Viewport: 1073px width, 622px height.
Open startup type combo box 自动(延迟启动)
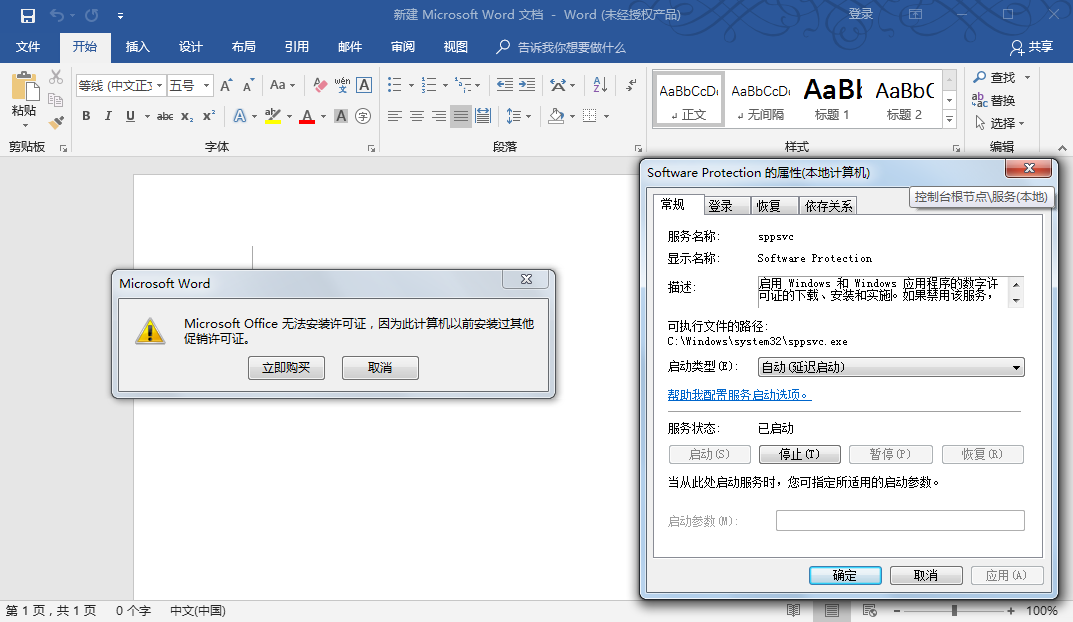(x=891, y=367)
